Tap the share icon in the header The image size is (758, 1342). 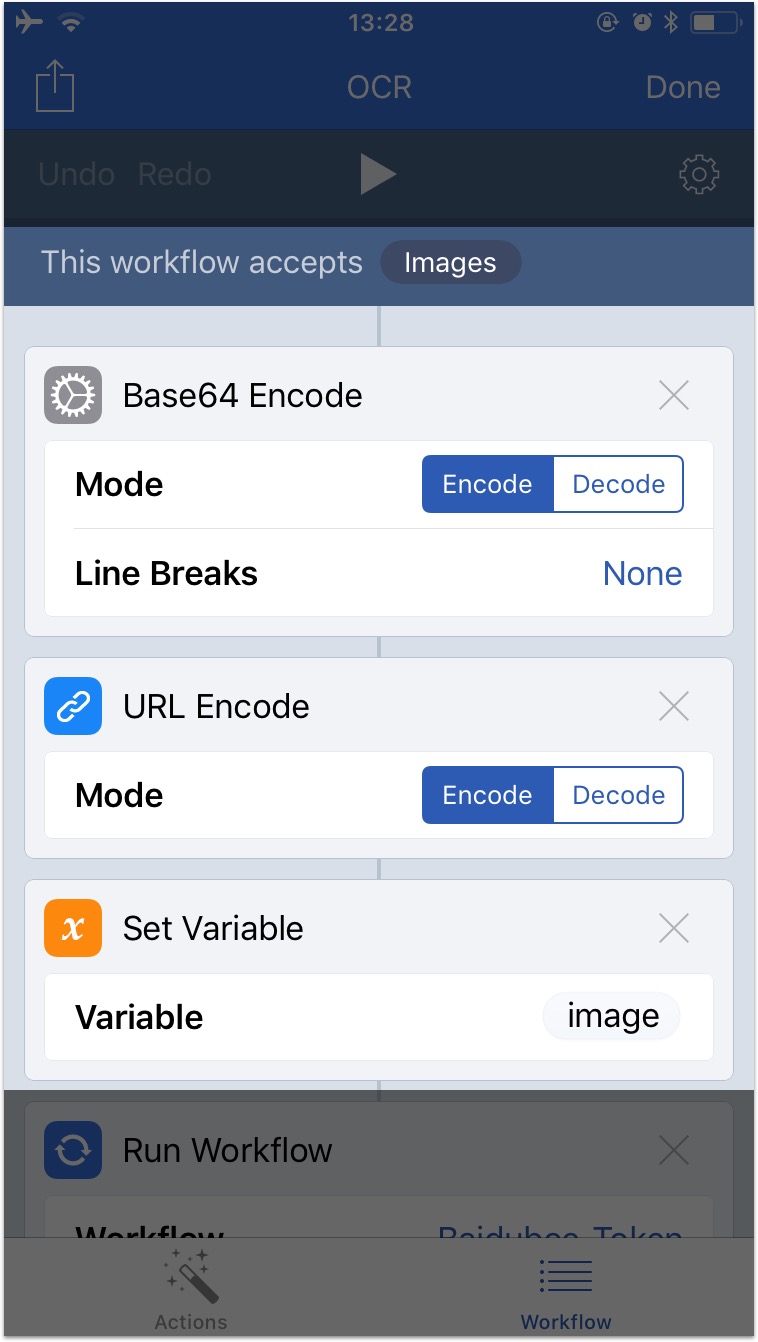55,87
